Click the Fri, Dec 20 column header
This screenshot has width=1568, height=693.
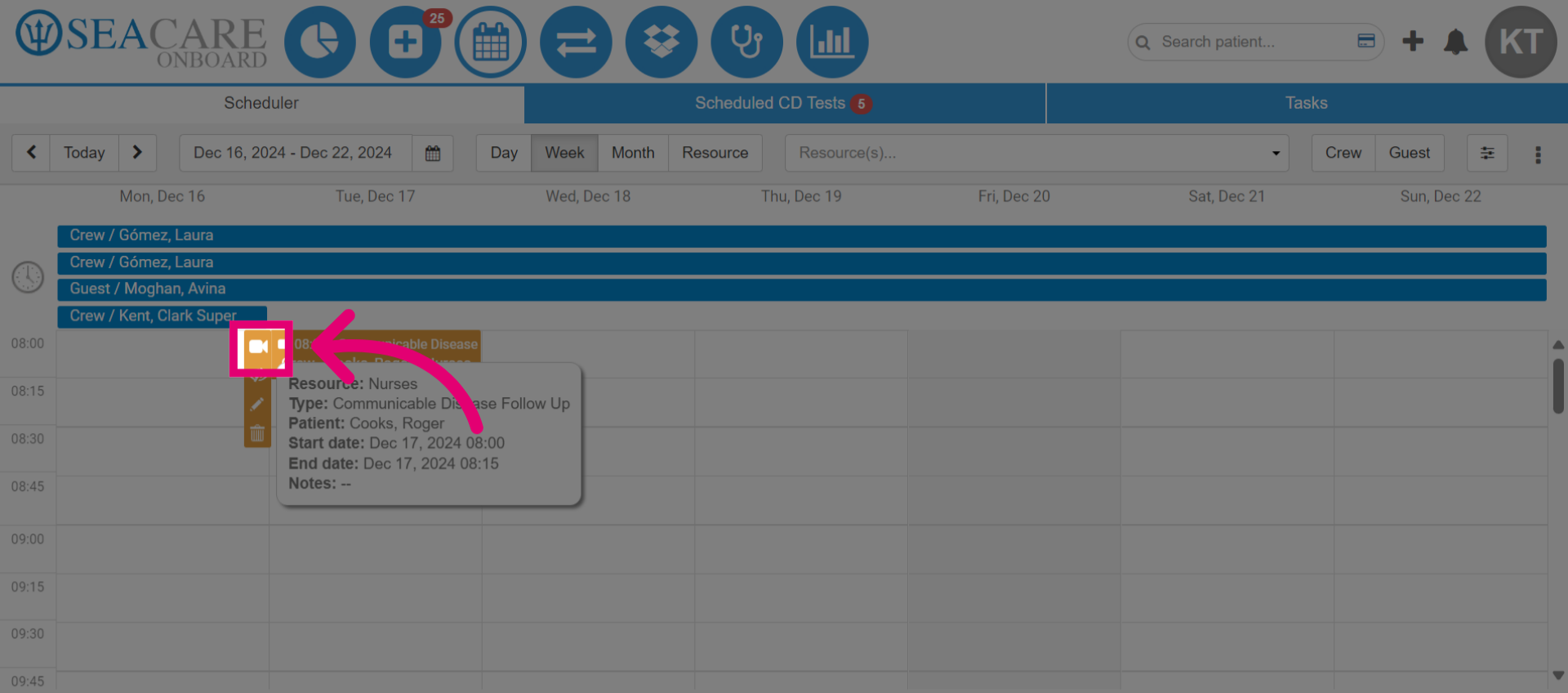click(x=1014, y=196)
